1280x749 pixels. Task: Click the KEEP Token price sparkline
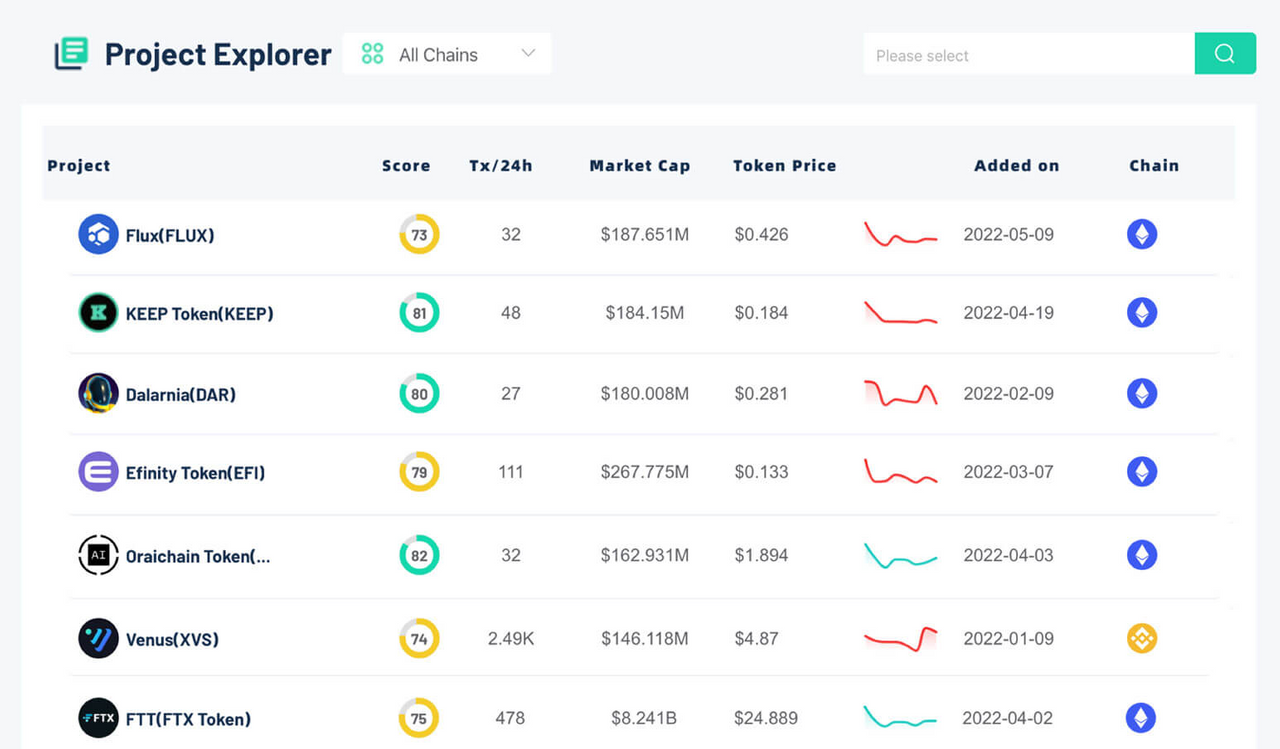coord(901,313)
